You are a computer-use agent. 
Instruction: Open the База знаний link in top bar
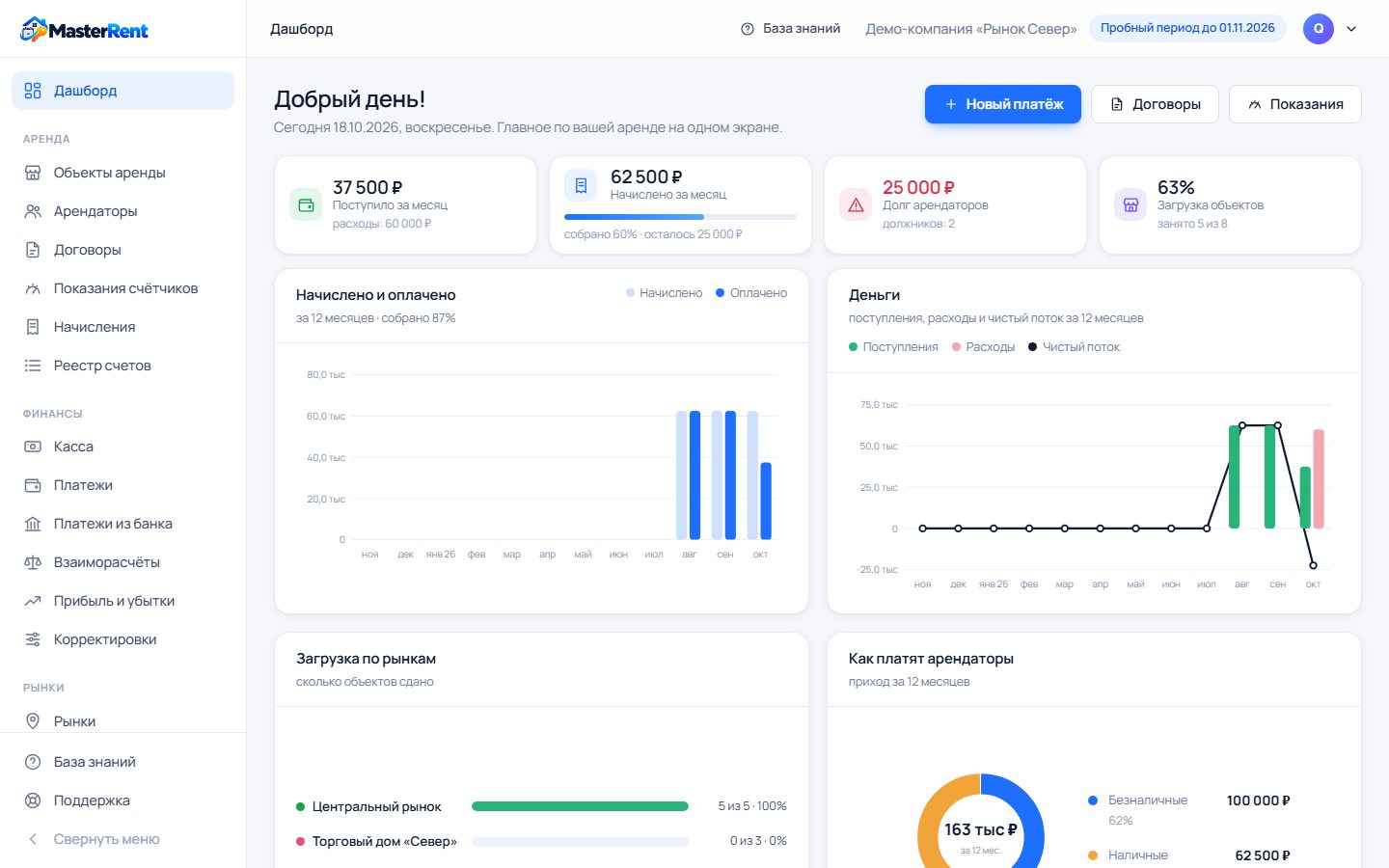click(790, 29)
